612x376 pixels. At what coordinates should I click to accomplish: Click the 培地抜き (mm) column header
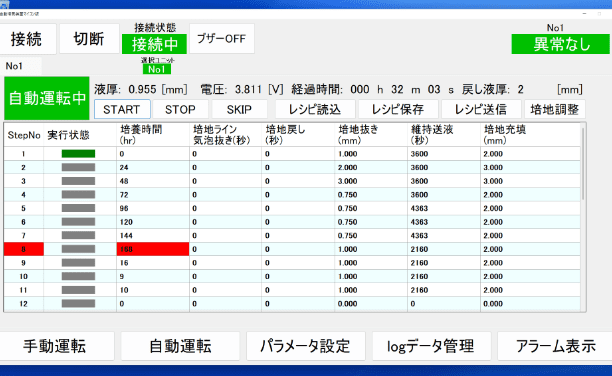pyautogui.click(x=371, y=135)
